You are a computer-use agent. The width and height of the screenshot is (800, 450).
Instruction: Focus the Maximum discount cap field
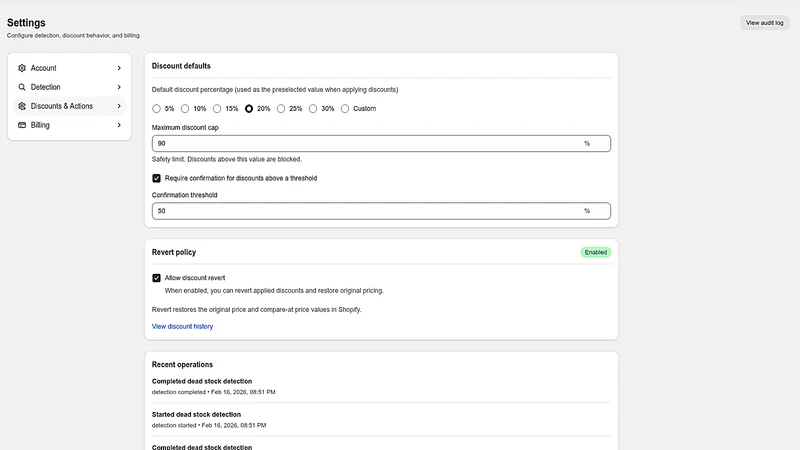[x=381, y=143]
